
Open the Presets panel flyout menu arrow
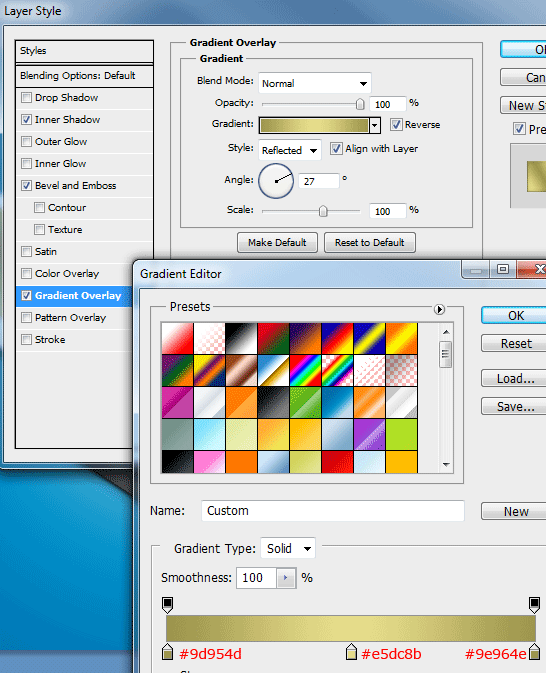[439, 309]
